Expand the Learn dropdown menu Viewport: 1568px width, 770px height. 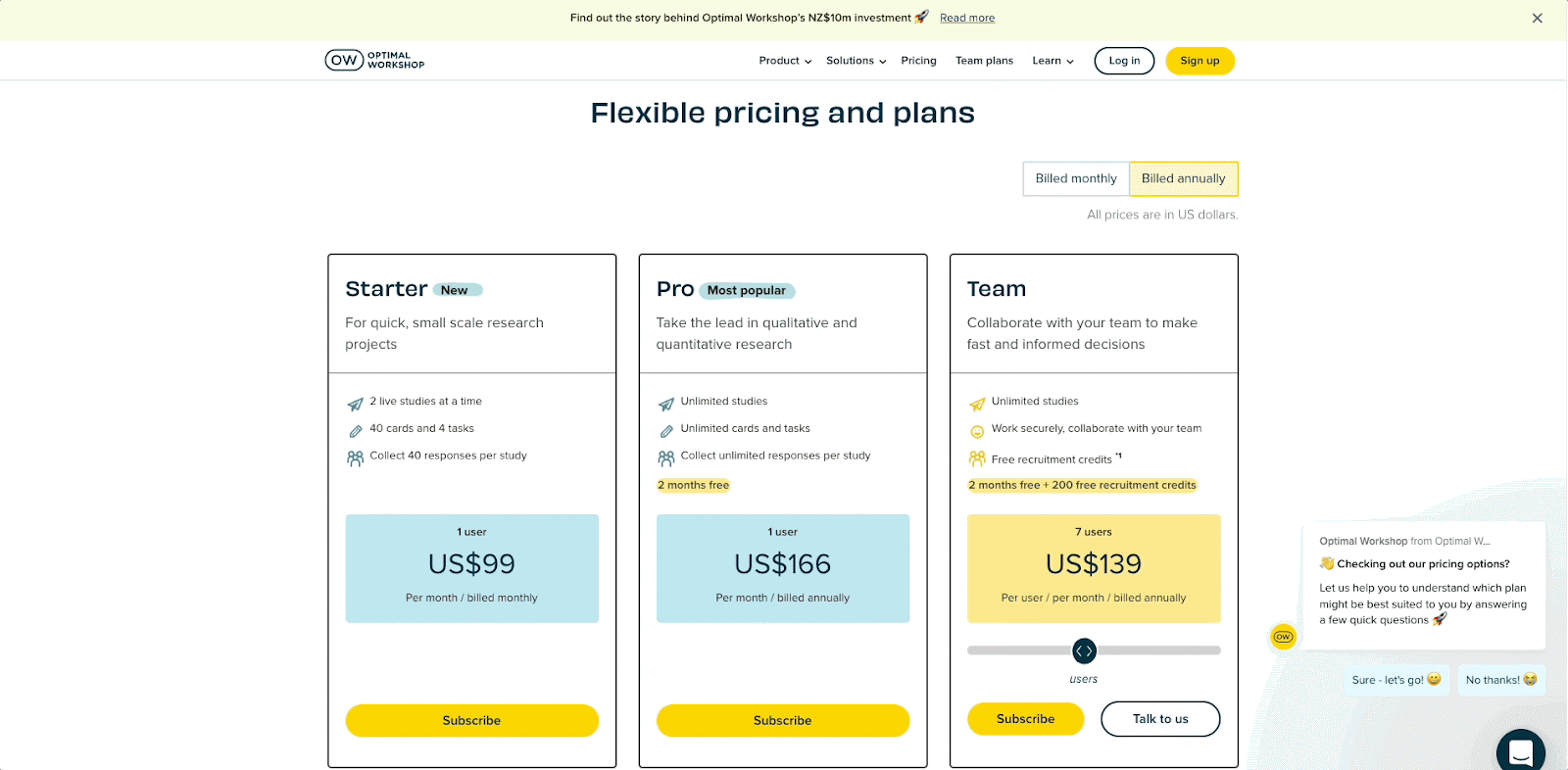pyautogui.click(x=1053, y=61)
